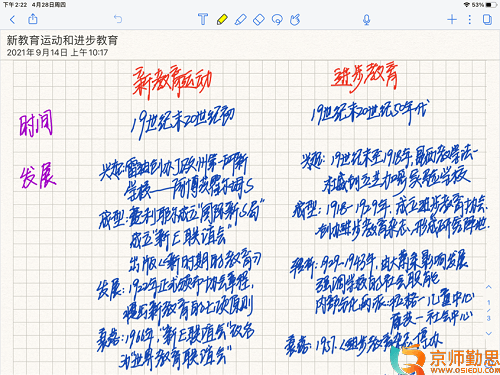
Task: Tap the red 进步教育 handwritten heading
Action: coord(365,77)
